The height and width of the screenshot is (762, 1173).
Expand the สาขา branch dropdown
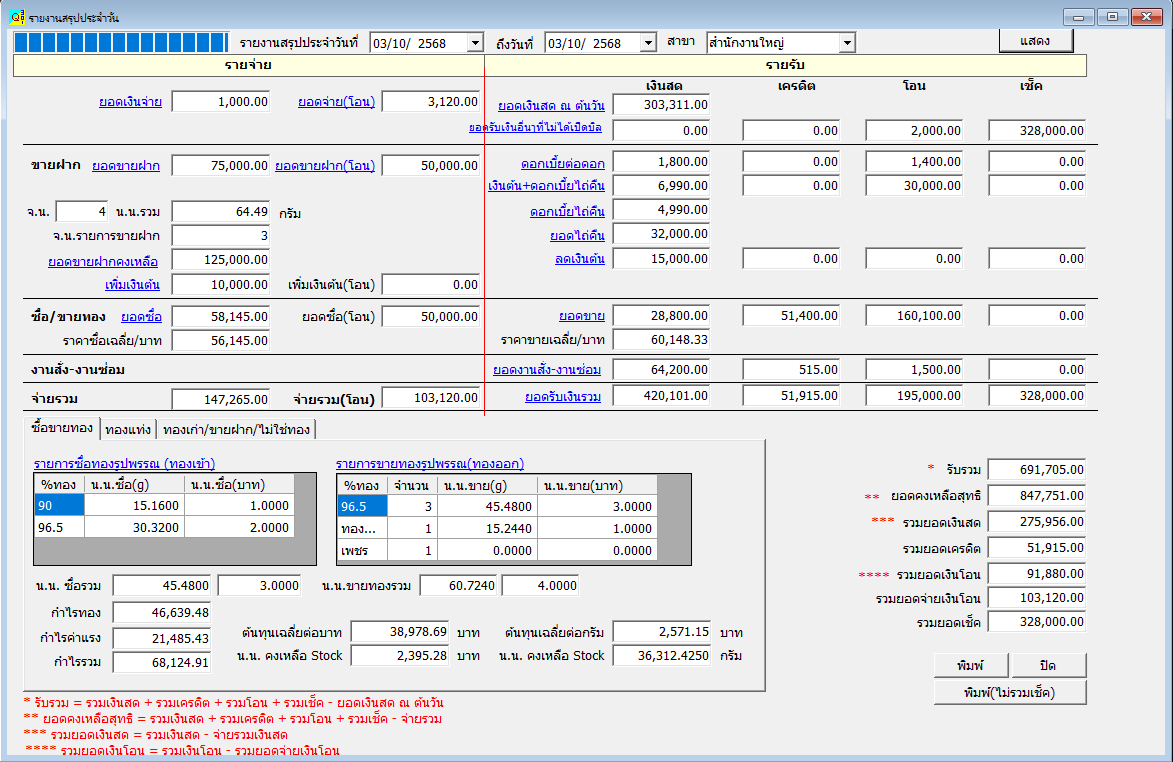pyautogui.click(x=847, y=43)
